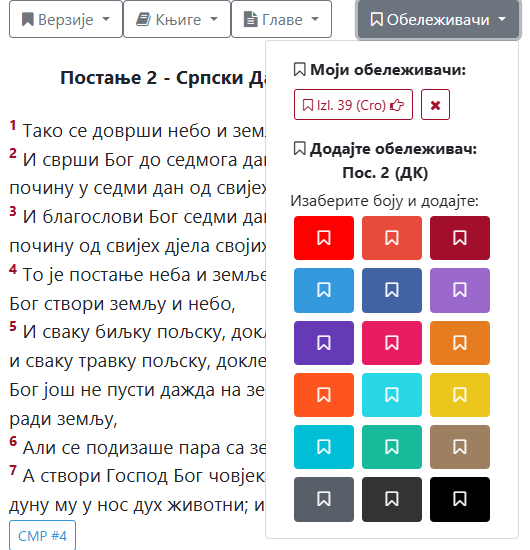Collapse the Обележивачи dropdown
Image resolution: width=530 pixels, height=550 pixels.
click(438, 19)
